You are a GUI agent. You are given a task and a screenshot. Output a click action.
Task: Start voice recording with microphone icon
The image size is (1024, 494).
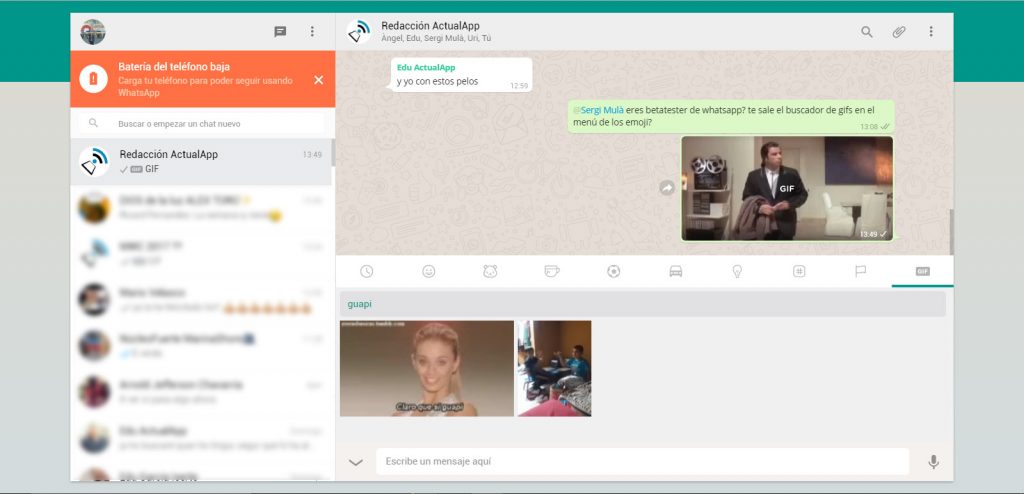tap(934, 462)
